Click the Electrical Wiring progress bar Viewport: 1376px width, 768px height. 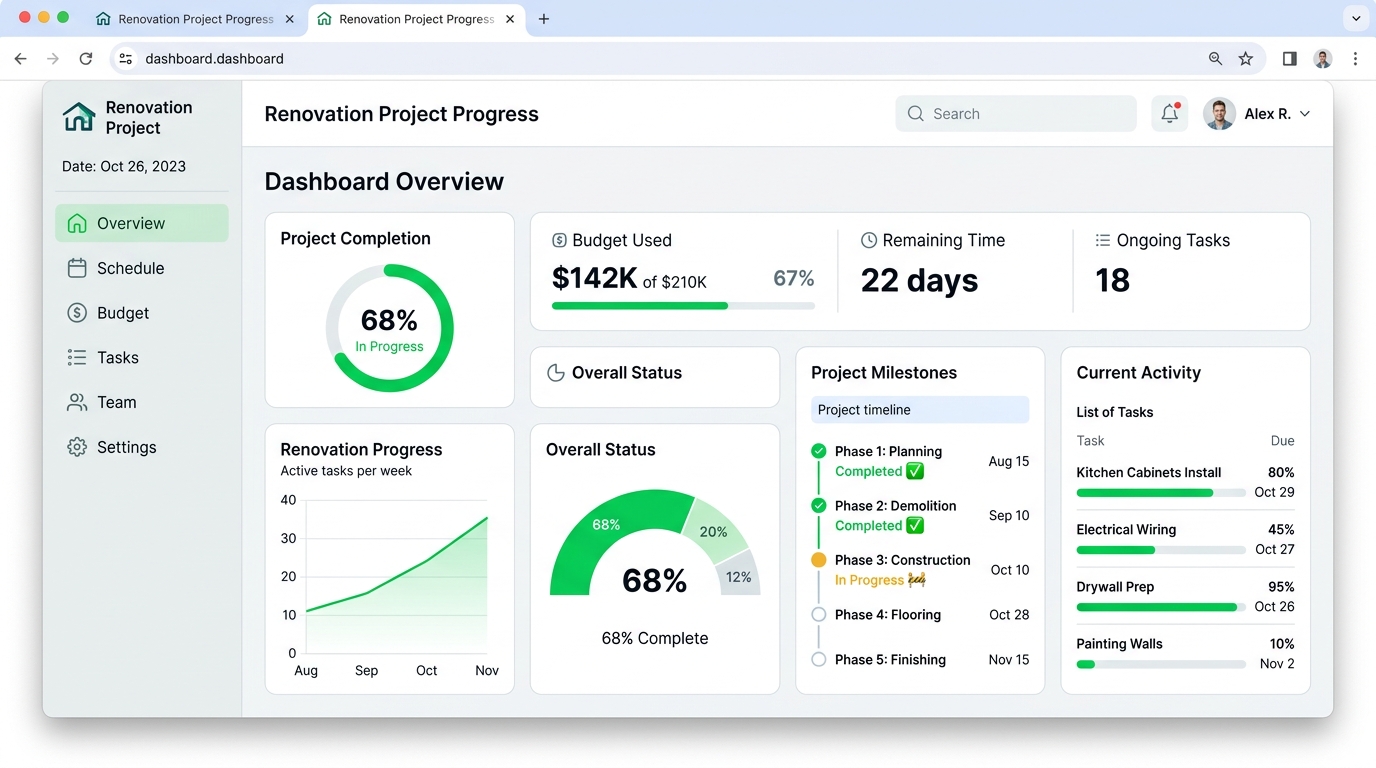(1161, 550)
